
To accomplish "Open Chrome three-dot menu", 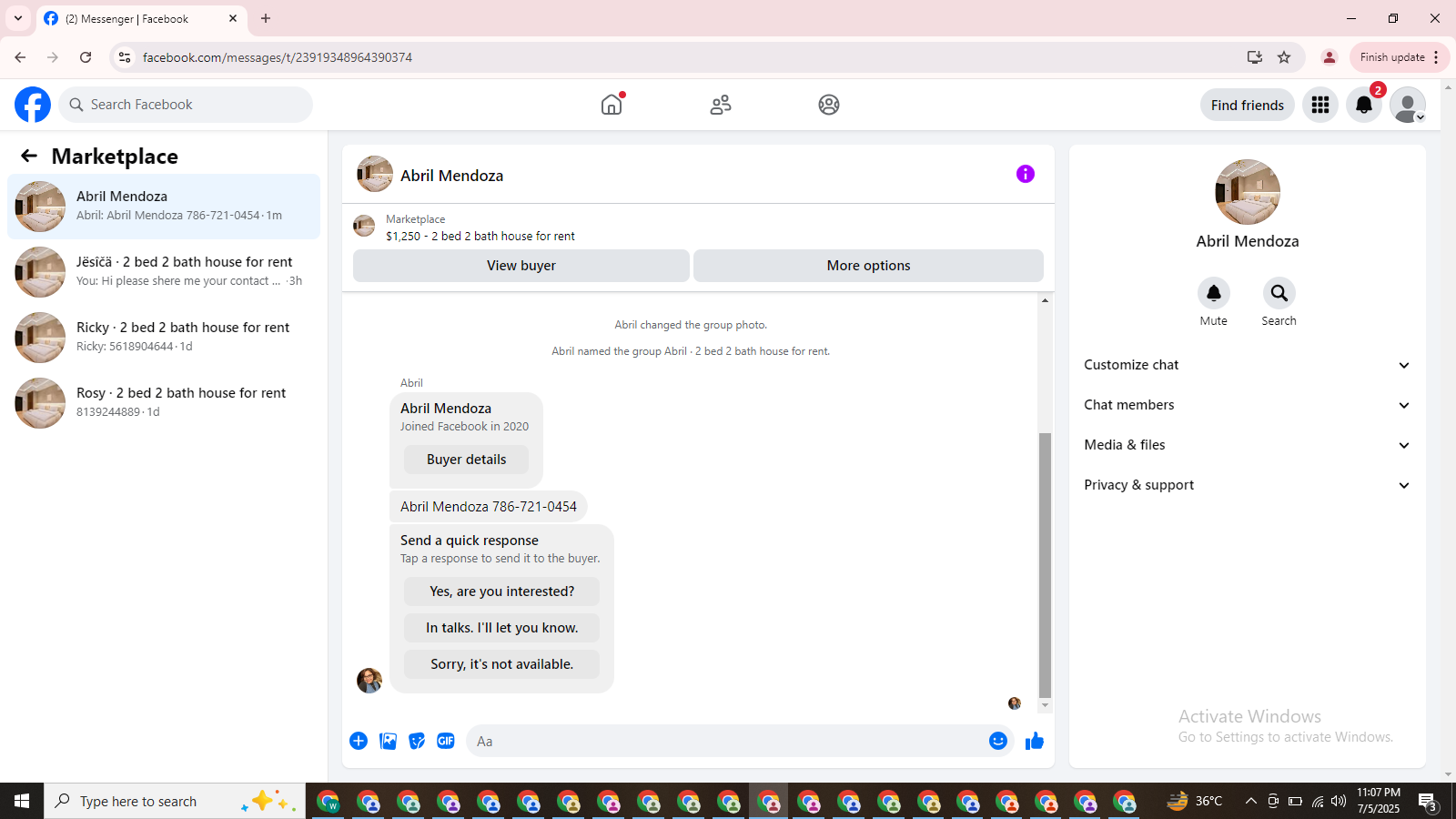I will click(1436, 57).
